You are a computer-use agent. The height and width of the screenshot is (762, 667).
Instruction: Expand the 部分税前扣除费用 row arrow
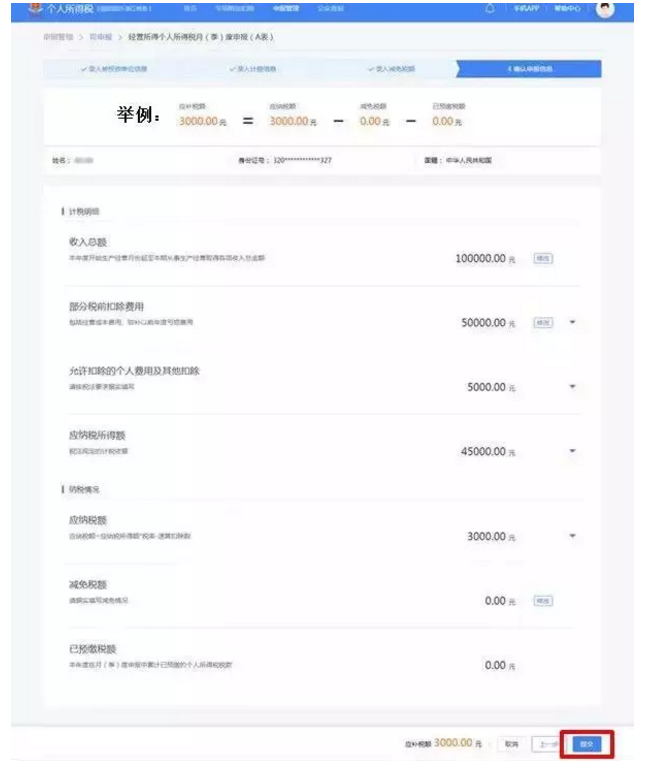[572, 322]
